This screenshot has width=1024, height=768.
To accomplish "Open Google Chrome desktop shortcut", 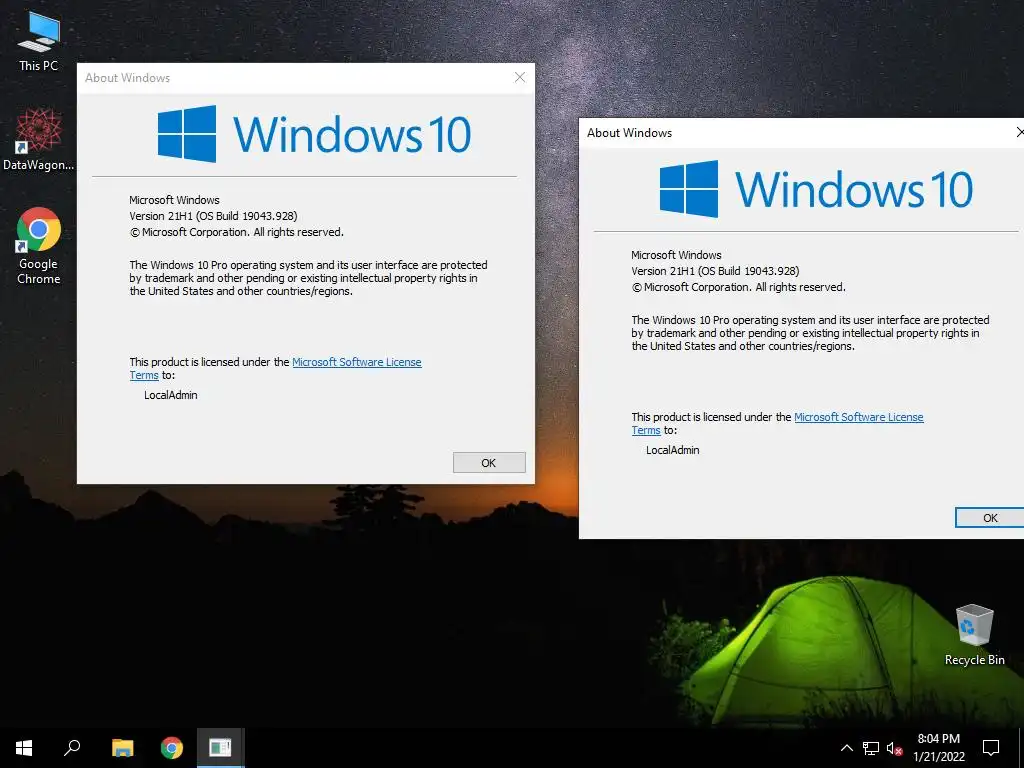I will click(39, 246).
